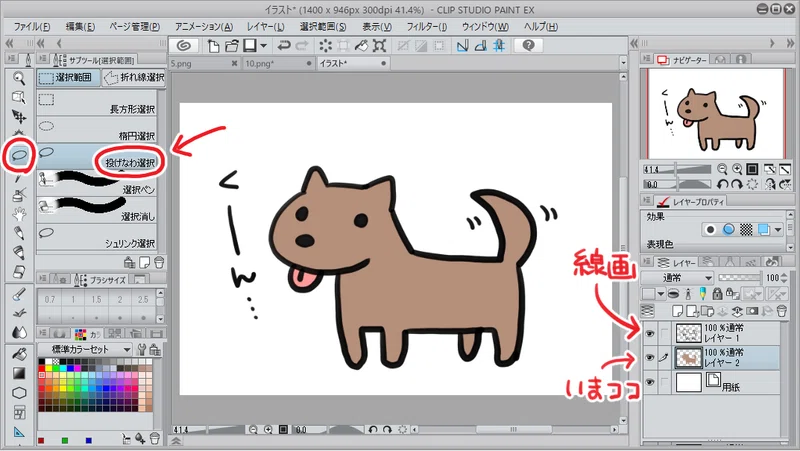Viewport: 800px width, 451px height.
Task: Toggle snap to special ruler icon
Action: point(481,46)
